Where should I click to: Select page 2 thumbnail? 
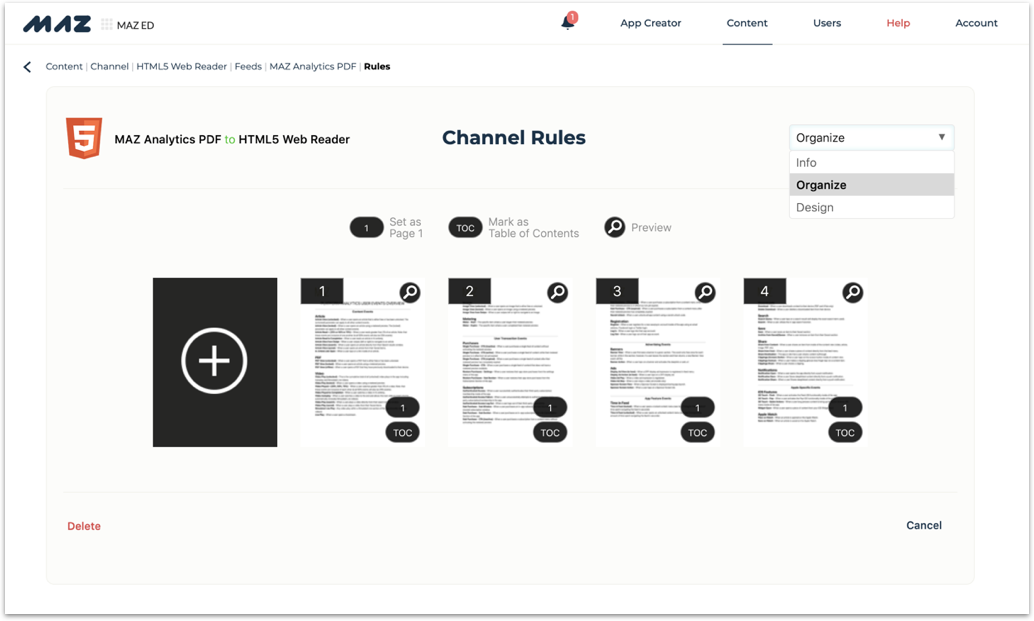pos(510,362)
